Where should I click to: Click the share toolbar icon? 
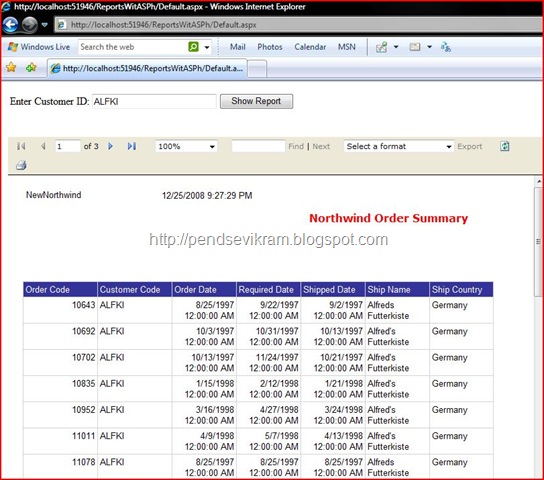point(382,47)
